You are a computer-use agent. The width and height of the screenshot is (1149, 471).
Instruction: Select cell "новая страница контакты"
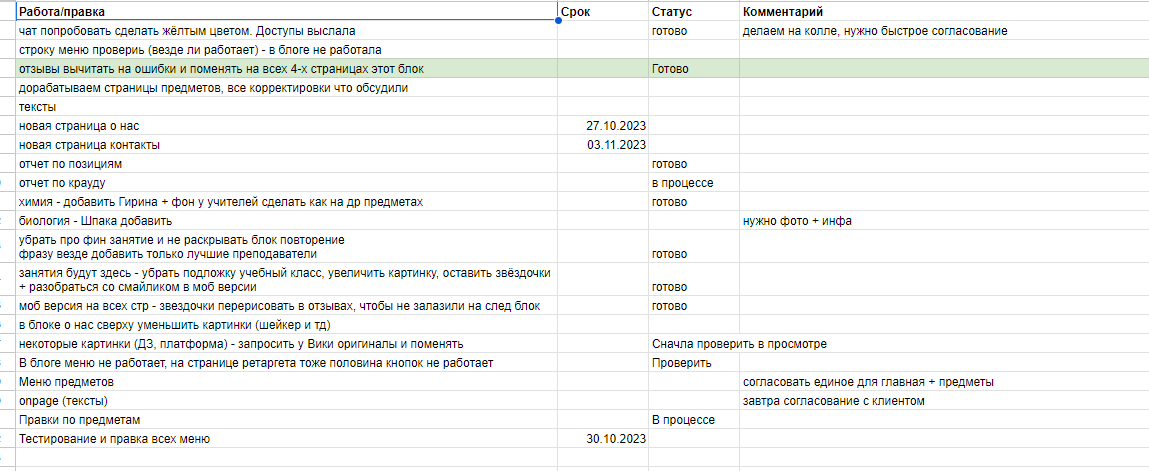point(287,145)
